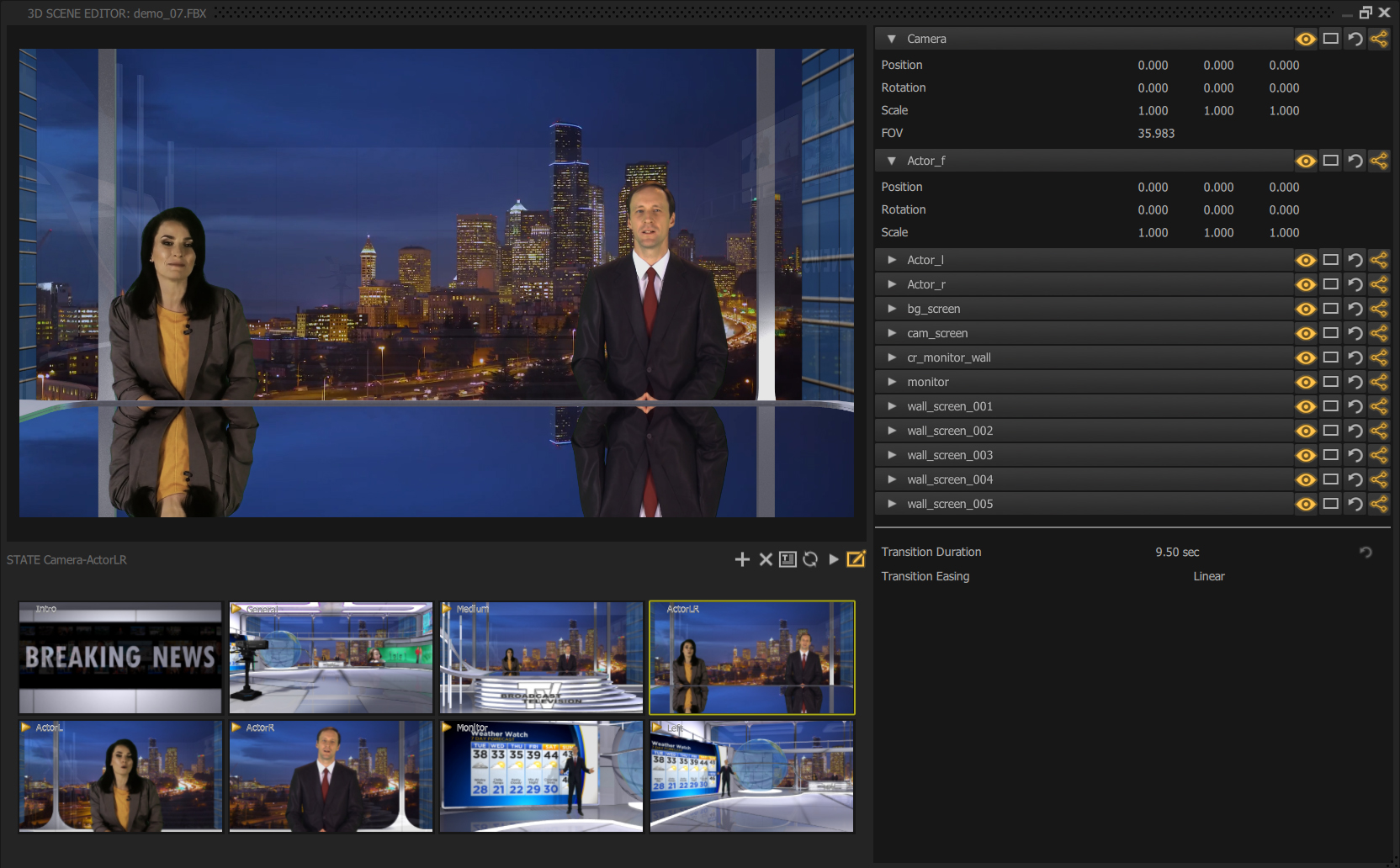The width and height of the screenshot is (1400, 868).
Task: Reset the Camera transform with undo icon
Action: pyautogui.click(x=1355, y=39)
